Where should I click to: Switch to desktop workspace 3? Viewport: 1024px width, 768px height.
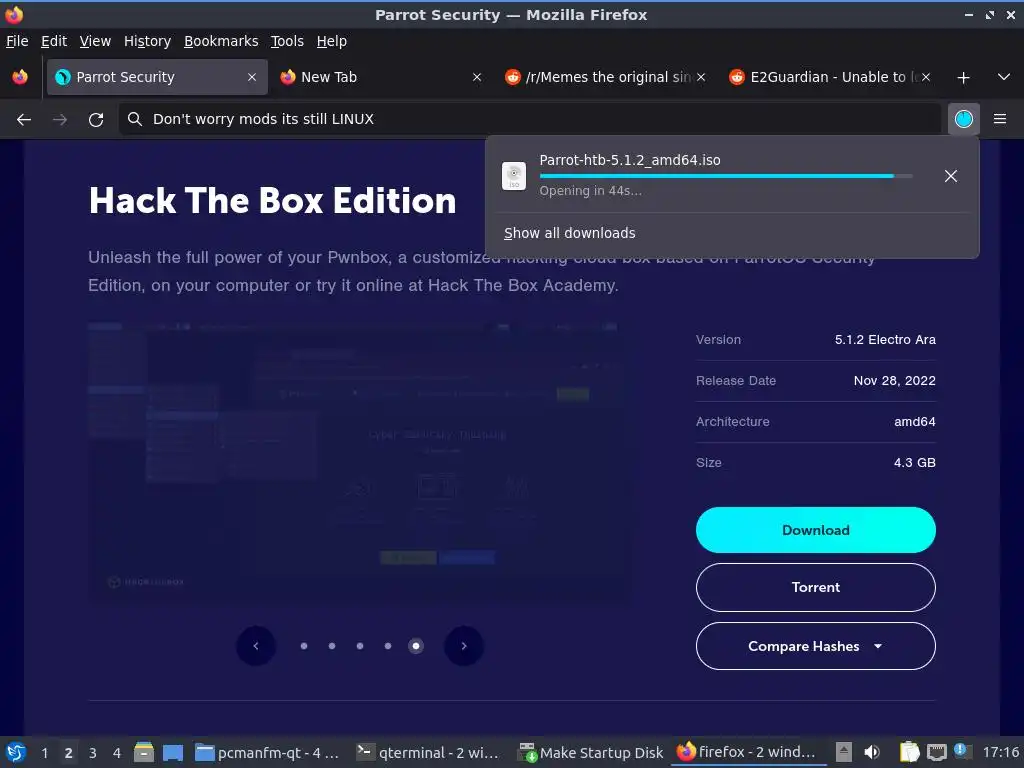[93, 753]
